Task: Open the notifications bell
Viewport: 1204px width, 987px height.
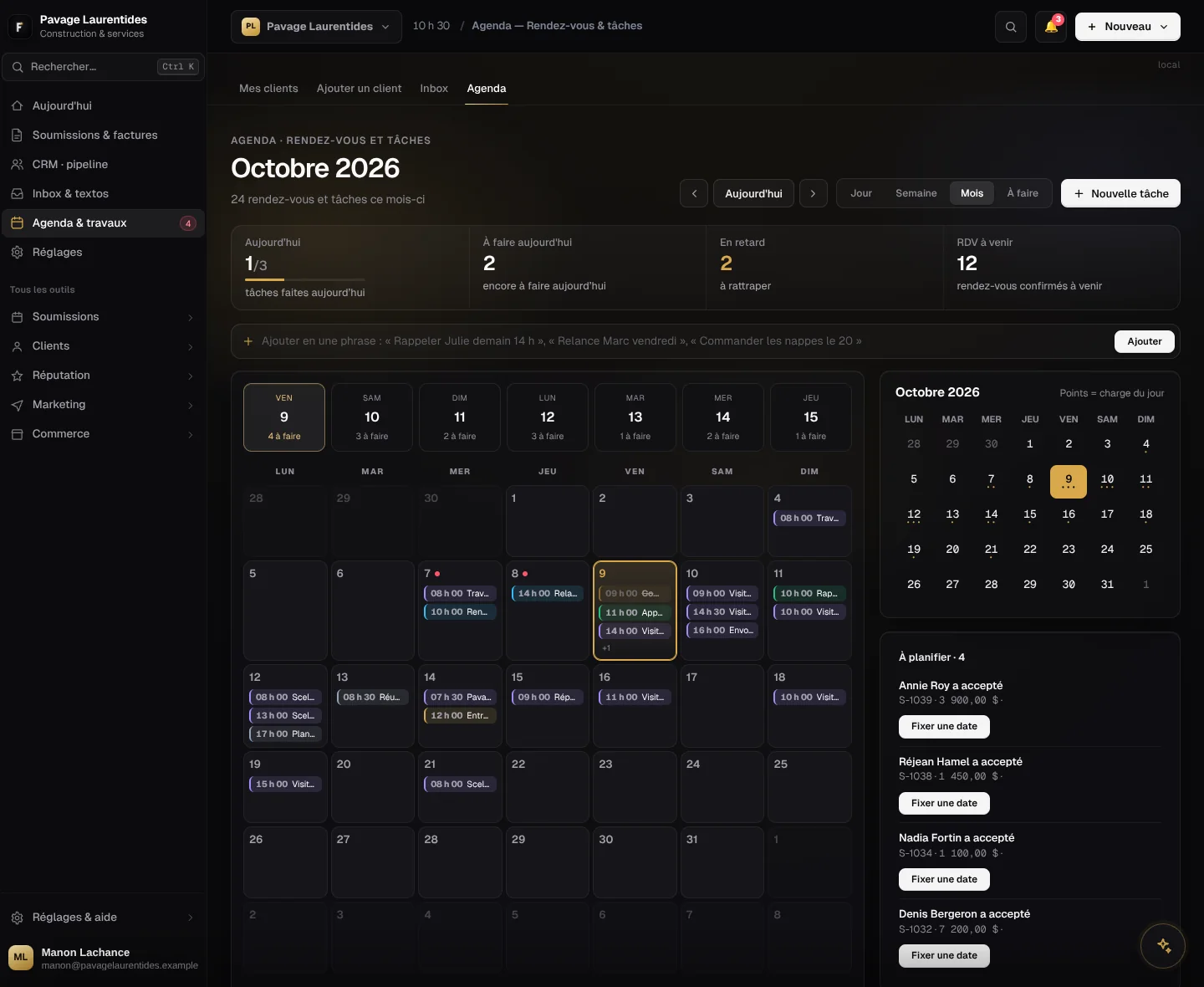Action: point(1051,27)
